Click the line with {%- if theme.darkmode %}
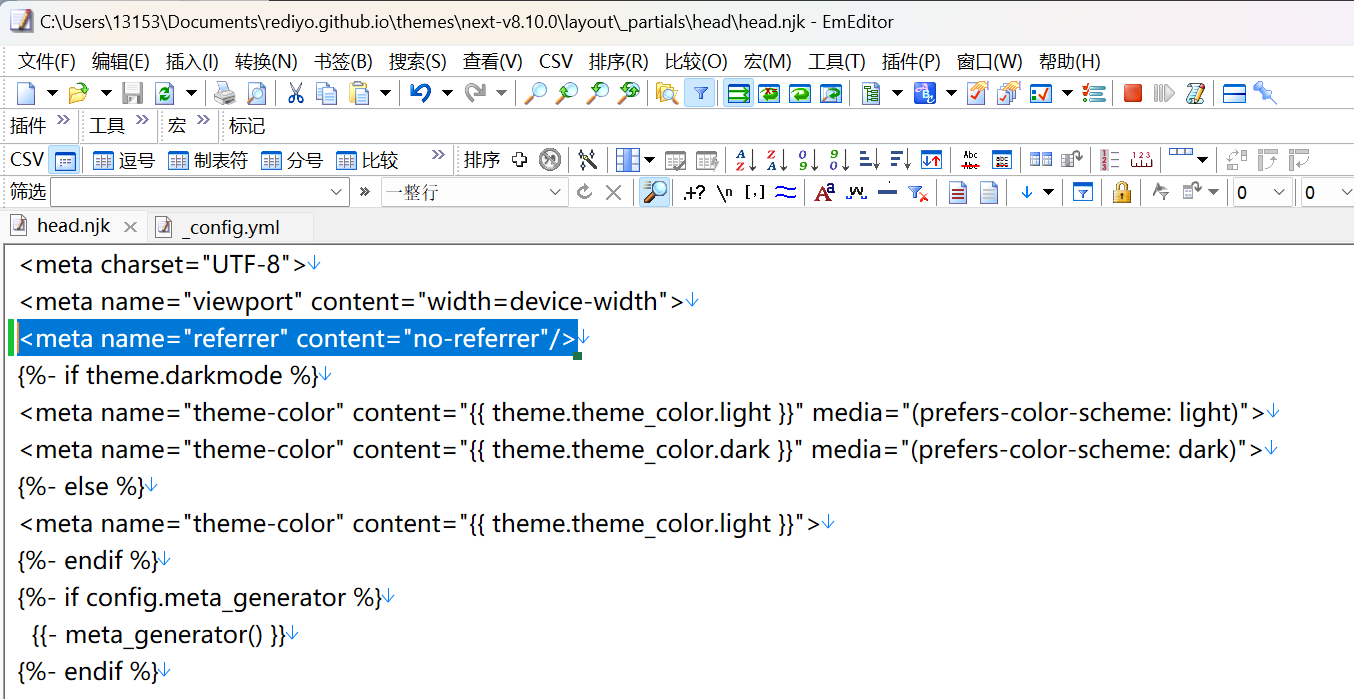Viewport: 1354px width, 699px height. click(x=168, y=376)
